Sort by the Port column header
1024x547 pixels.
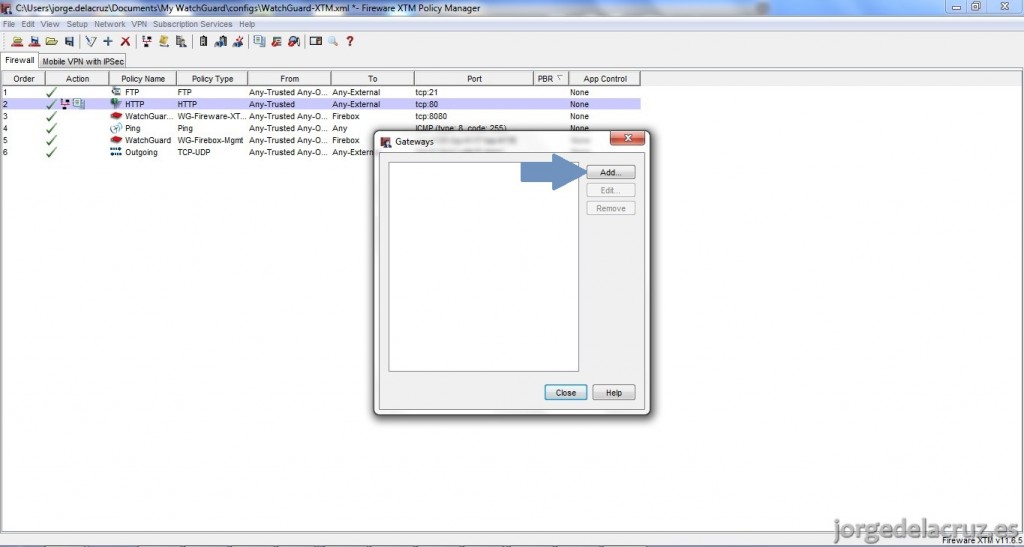click(x=474, y=78)
